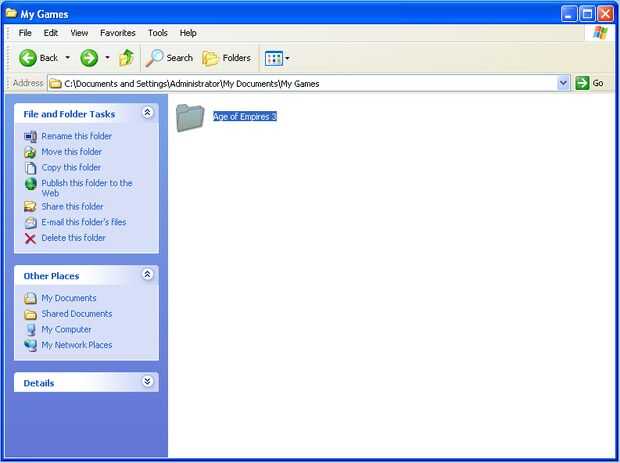
Task: Open the Back history dropdown arrow
Action: click(68, 58)
